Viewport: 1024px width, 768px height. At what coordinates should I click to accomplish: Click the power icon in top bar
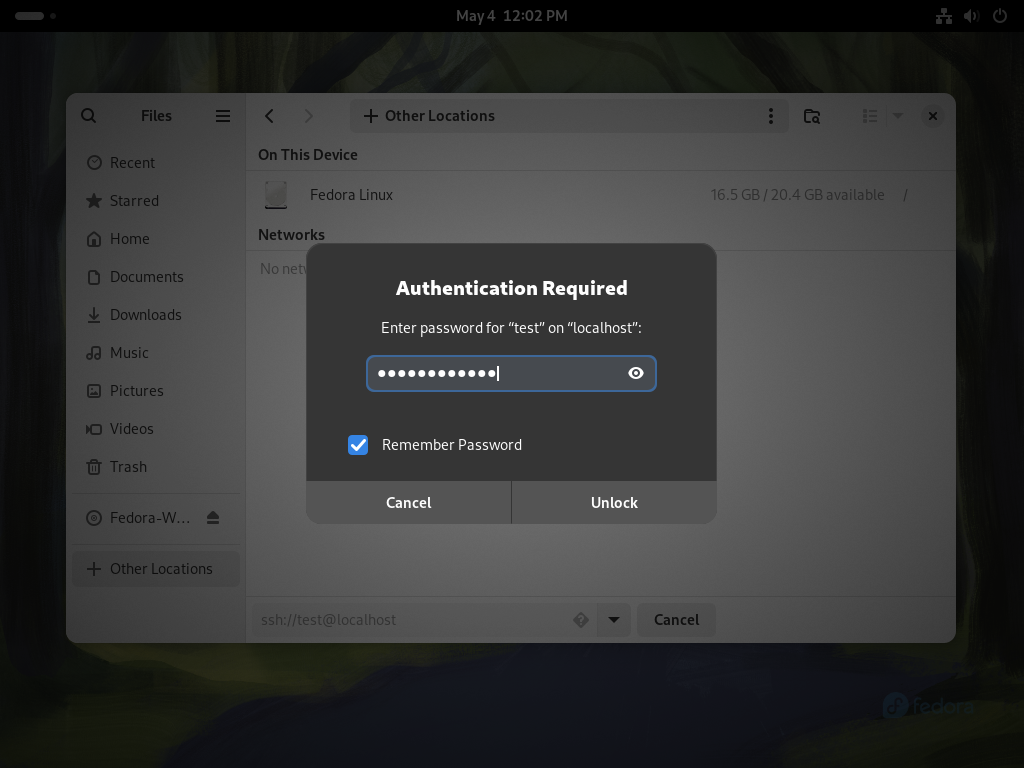tap(1000, 16)
